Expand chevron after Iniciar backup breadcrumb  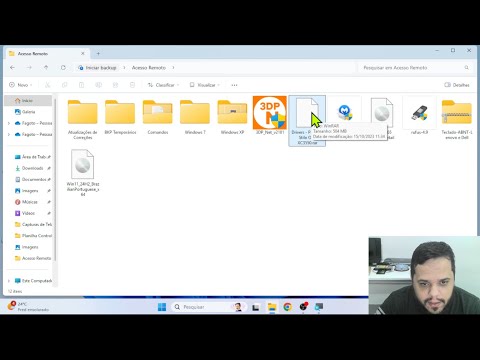pos(124,68)
